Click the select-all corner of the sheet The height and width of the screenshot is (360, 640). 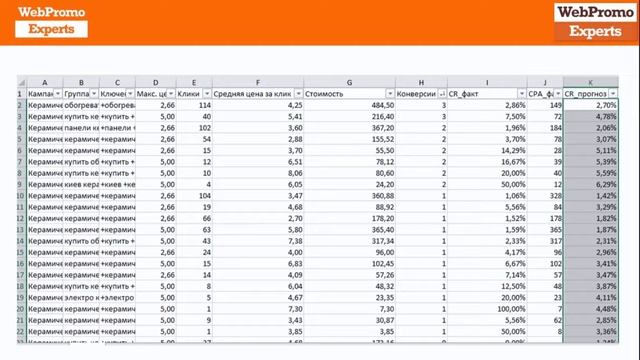22,82
